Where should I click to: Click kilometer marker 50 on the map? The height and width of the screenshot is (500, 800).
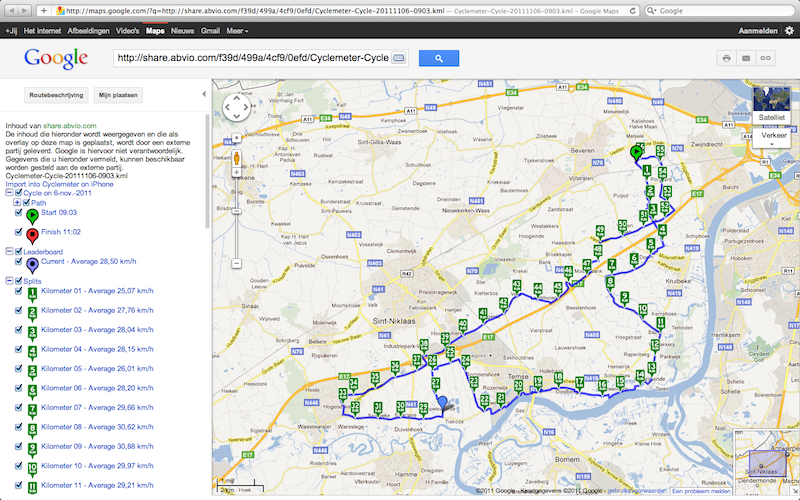pos(622,226)
